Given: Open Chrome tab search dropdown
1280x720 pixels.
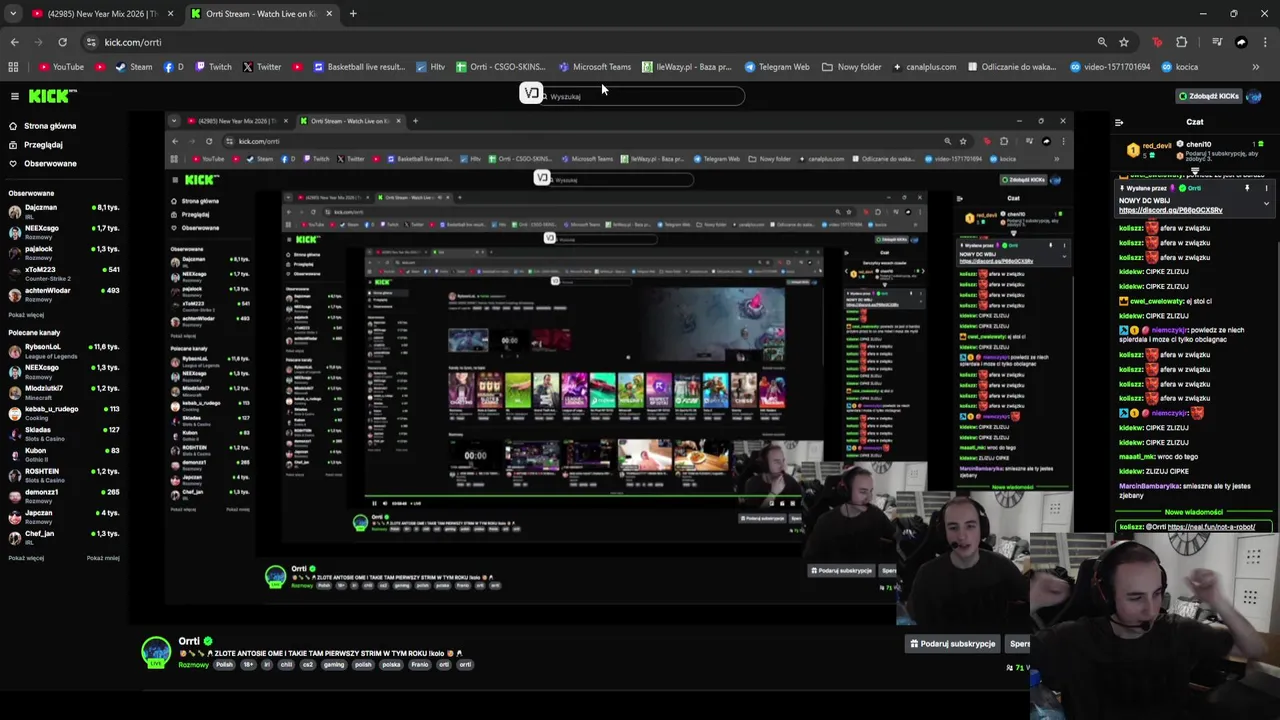Looking at the screenshot, I should 13,14.
